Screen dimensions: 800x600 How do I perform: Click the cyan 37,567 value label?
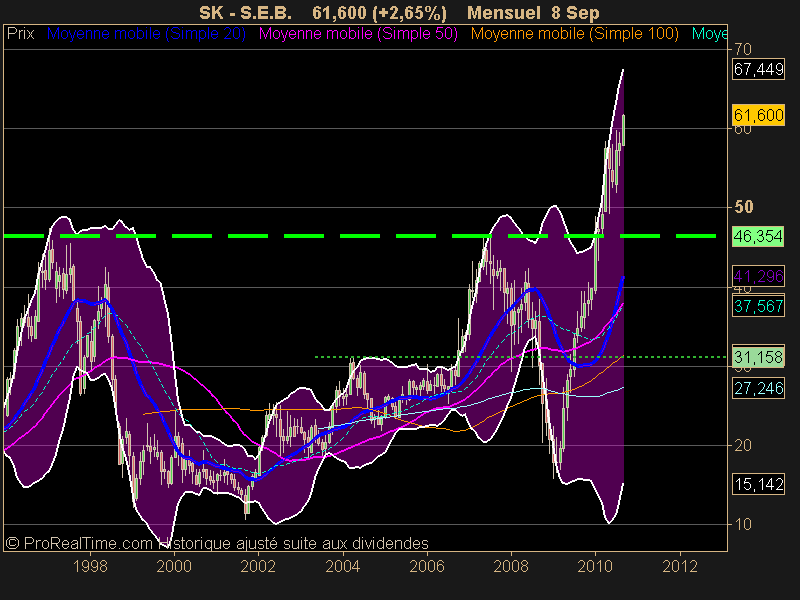(x=758, y=306)
